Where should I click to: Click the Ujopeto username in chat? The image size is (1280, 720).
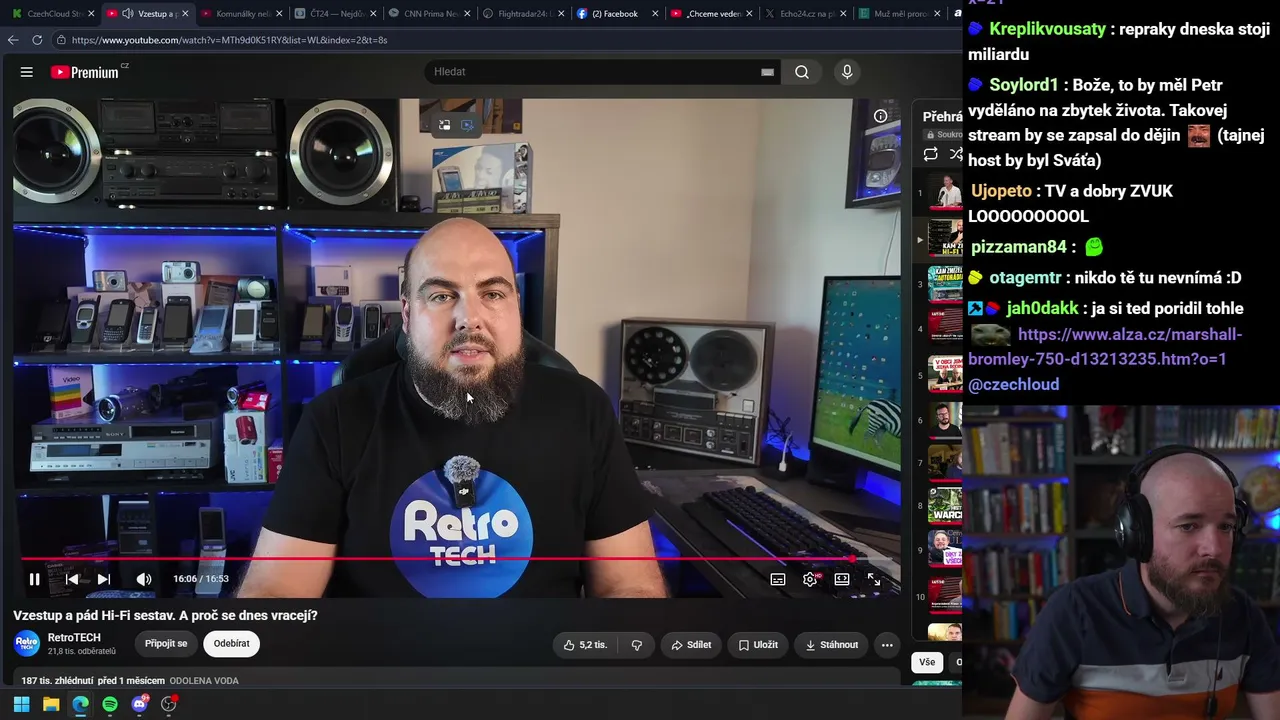pos(1001,191)
